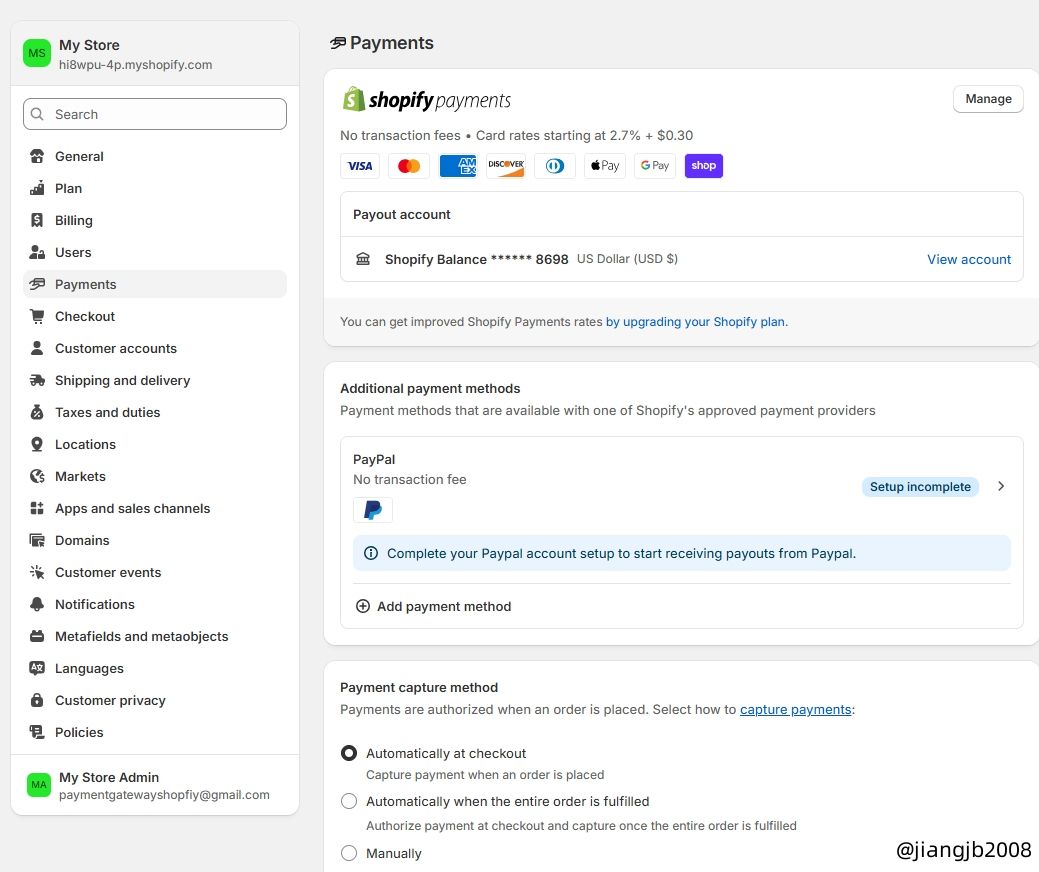Click the American Express logo
1039x872 pixels.
458,166
